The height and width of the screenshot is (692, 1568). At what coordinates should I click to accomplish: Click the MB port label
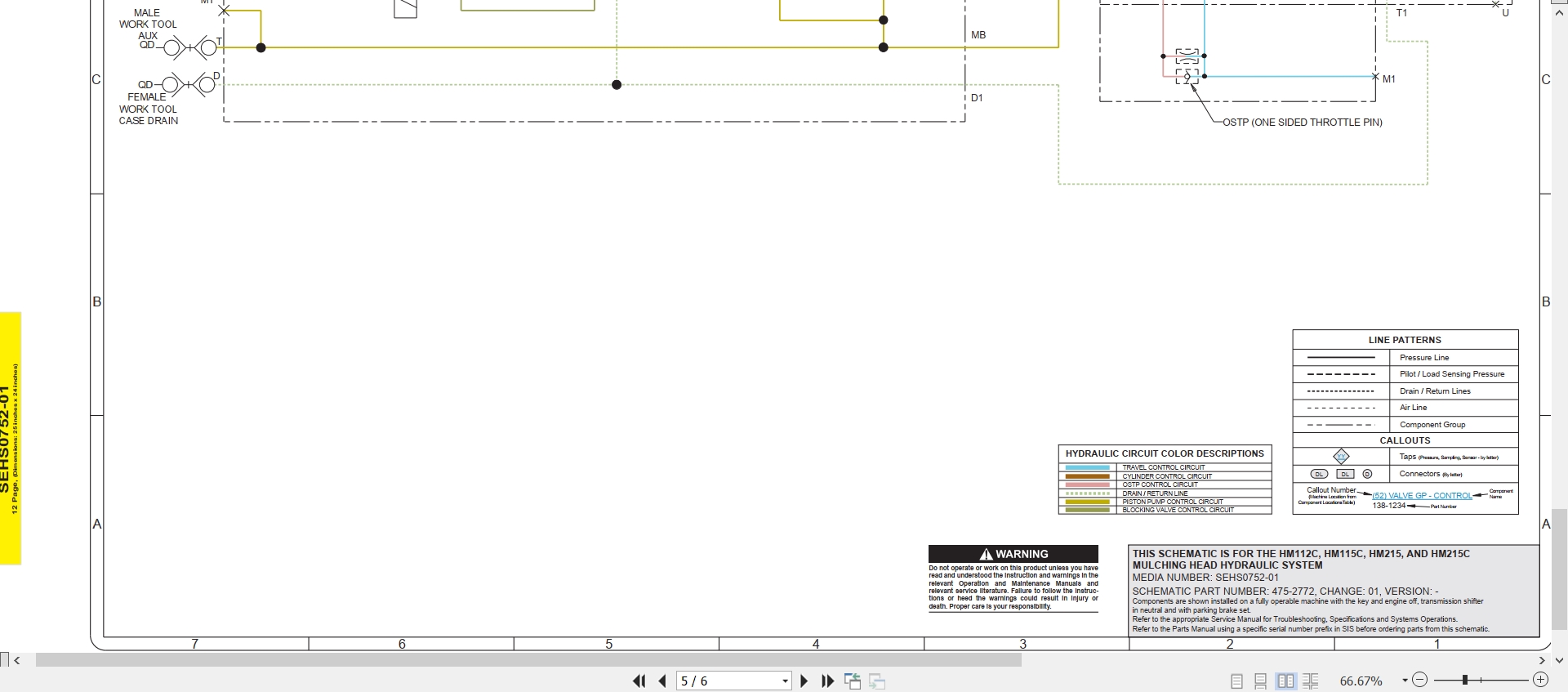point(978,35)
